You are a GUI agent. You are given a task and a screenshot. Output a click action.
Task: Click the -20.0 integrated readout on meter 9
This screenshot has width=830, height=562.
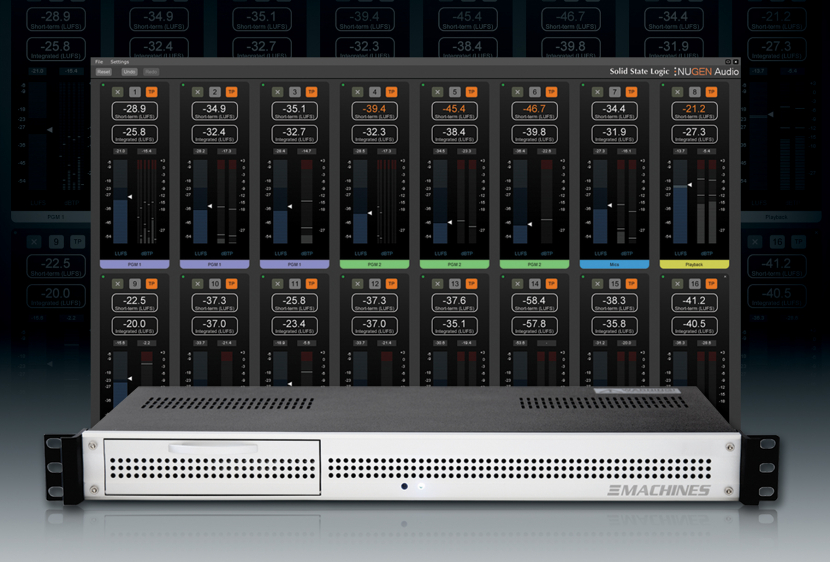pyautogui.click(x=134, y=326)
